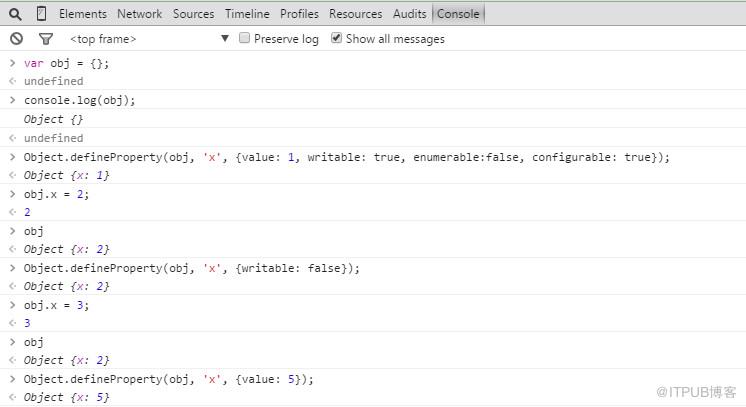Screen dimensions: 746x407
Task: Open the console filter funnel icon
Action: (x=46, y=39)
